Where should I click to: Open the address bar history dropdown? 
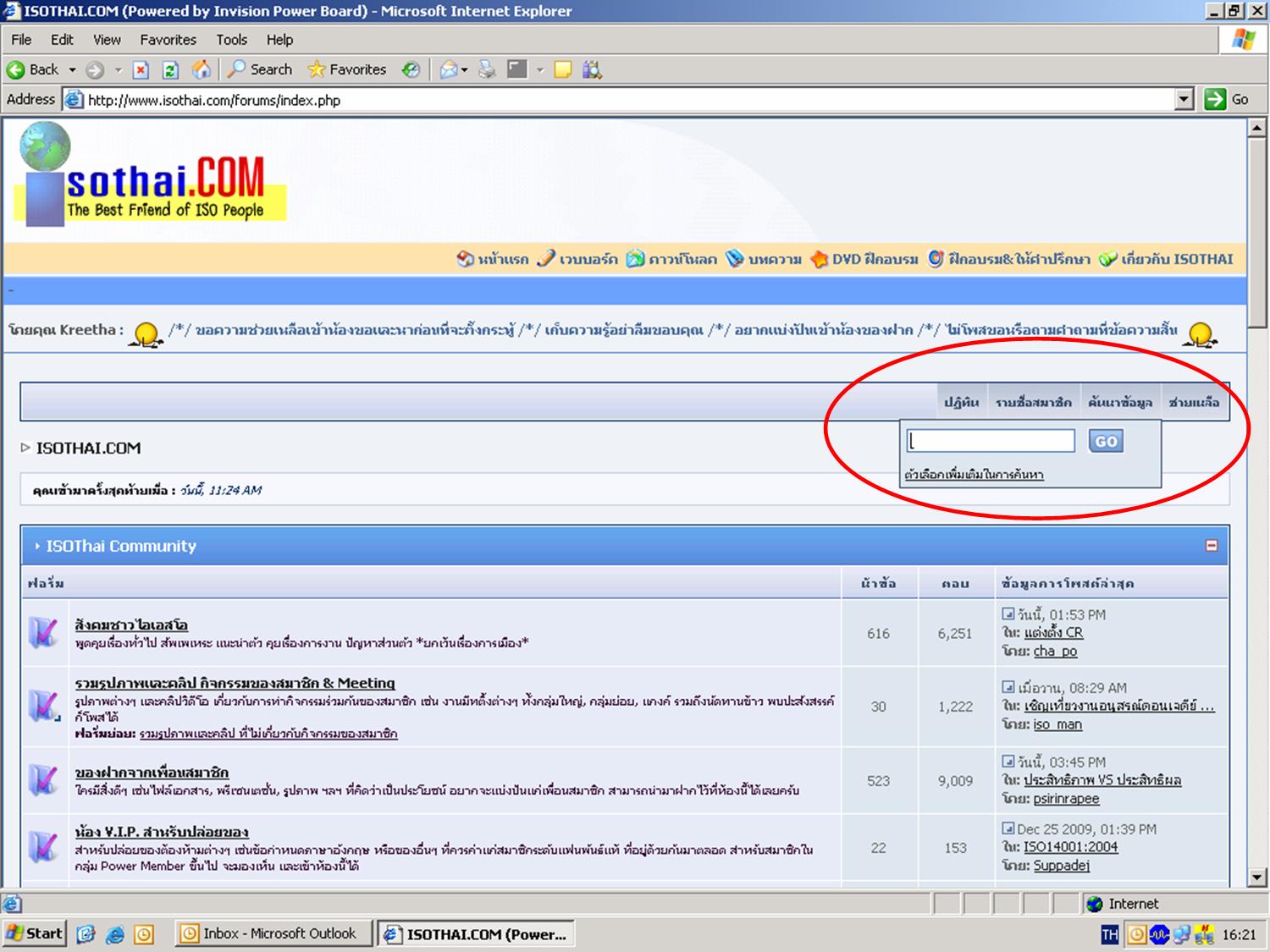(x=1184, y=100)
